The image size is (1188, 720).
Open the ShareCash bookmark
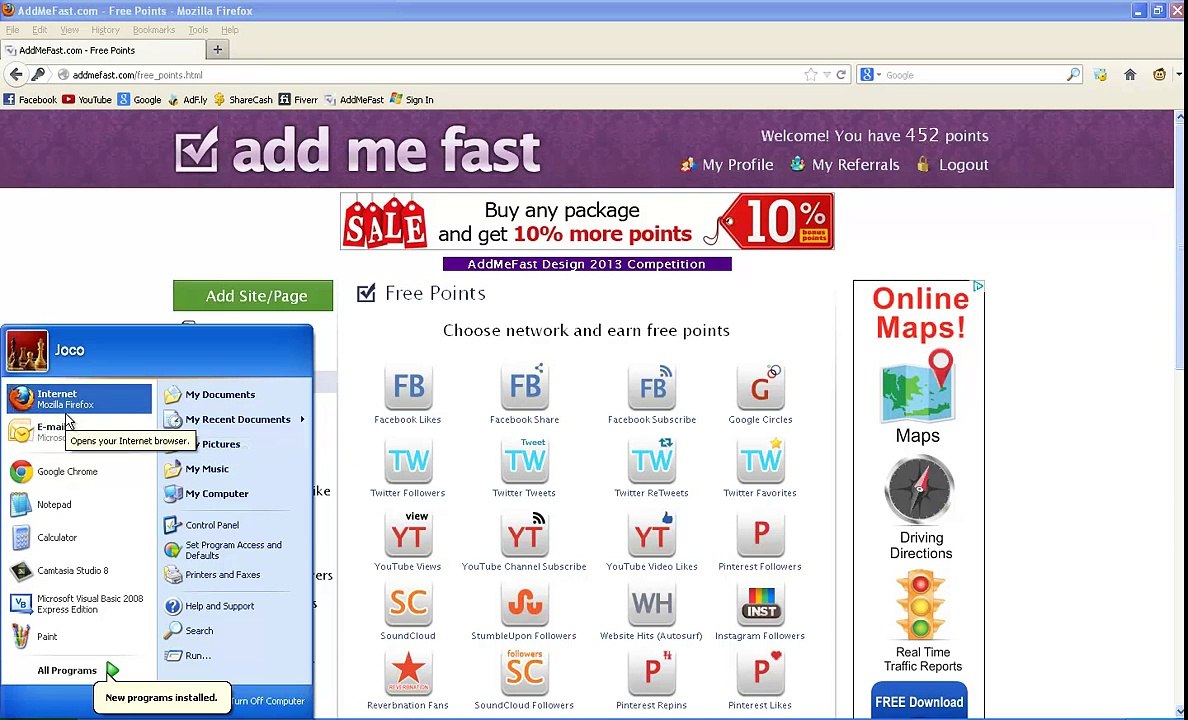243,99
